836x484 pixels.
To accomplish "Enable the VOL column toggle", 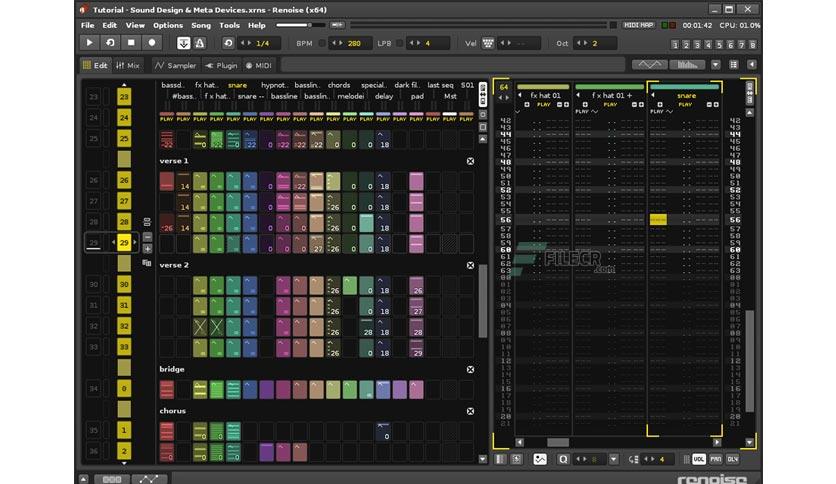I will click(x=698, y=459).
